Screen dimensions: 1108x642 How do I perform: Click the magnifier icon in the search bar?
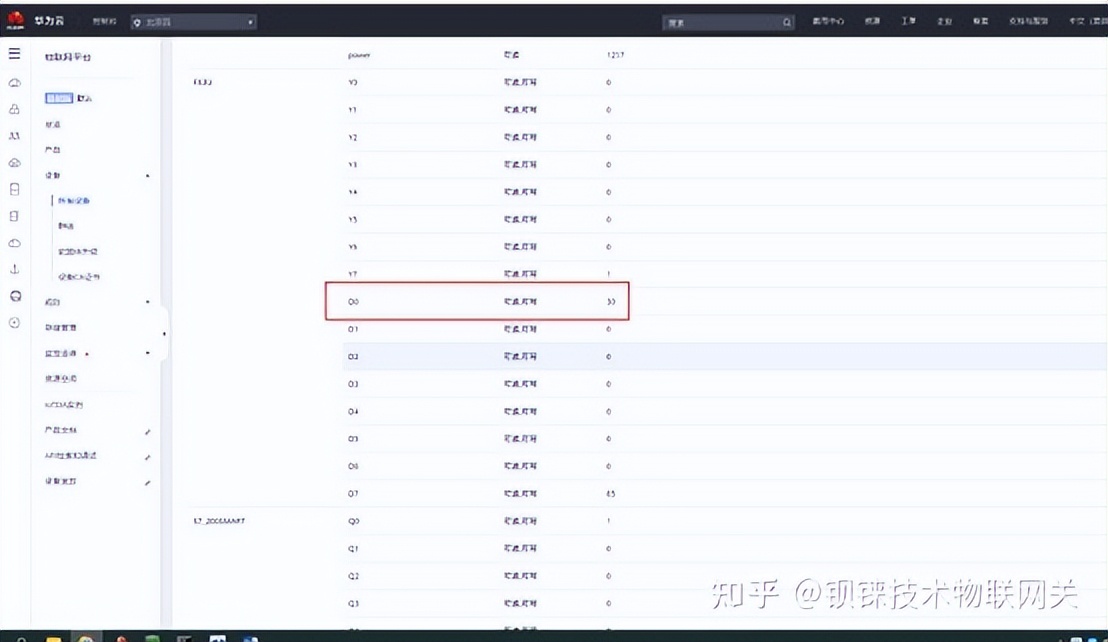(x=786, y=21)
